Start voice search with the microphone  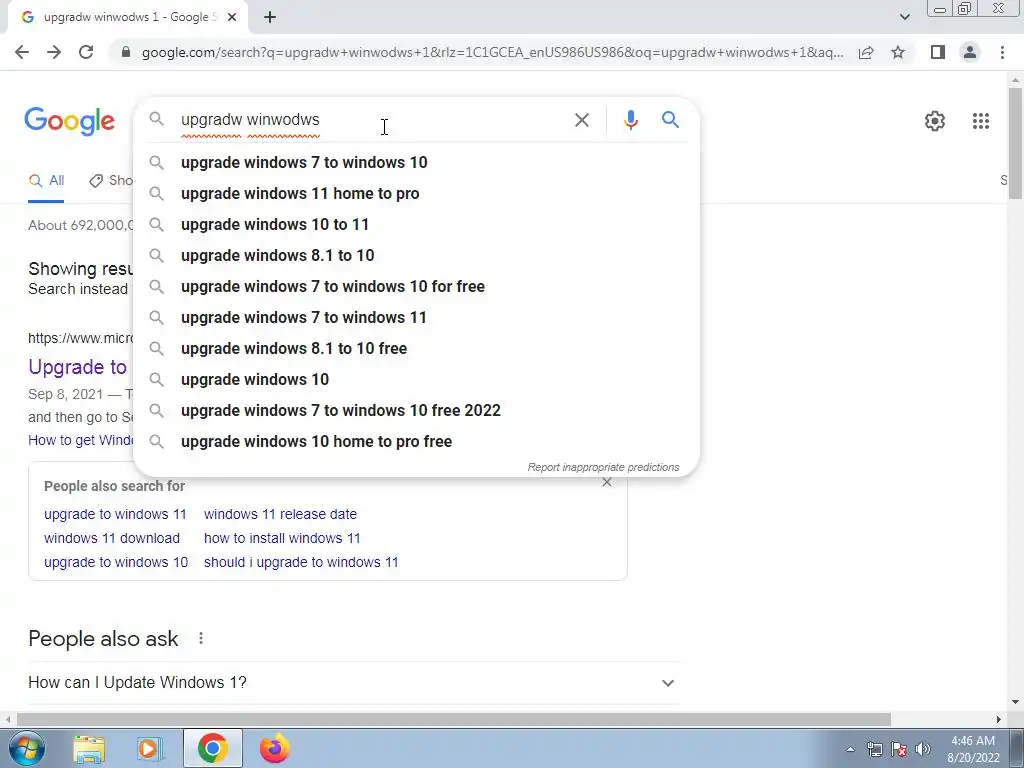pyautogui.click(x=630, y=120)
